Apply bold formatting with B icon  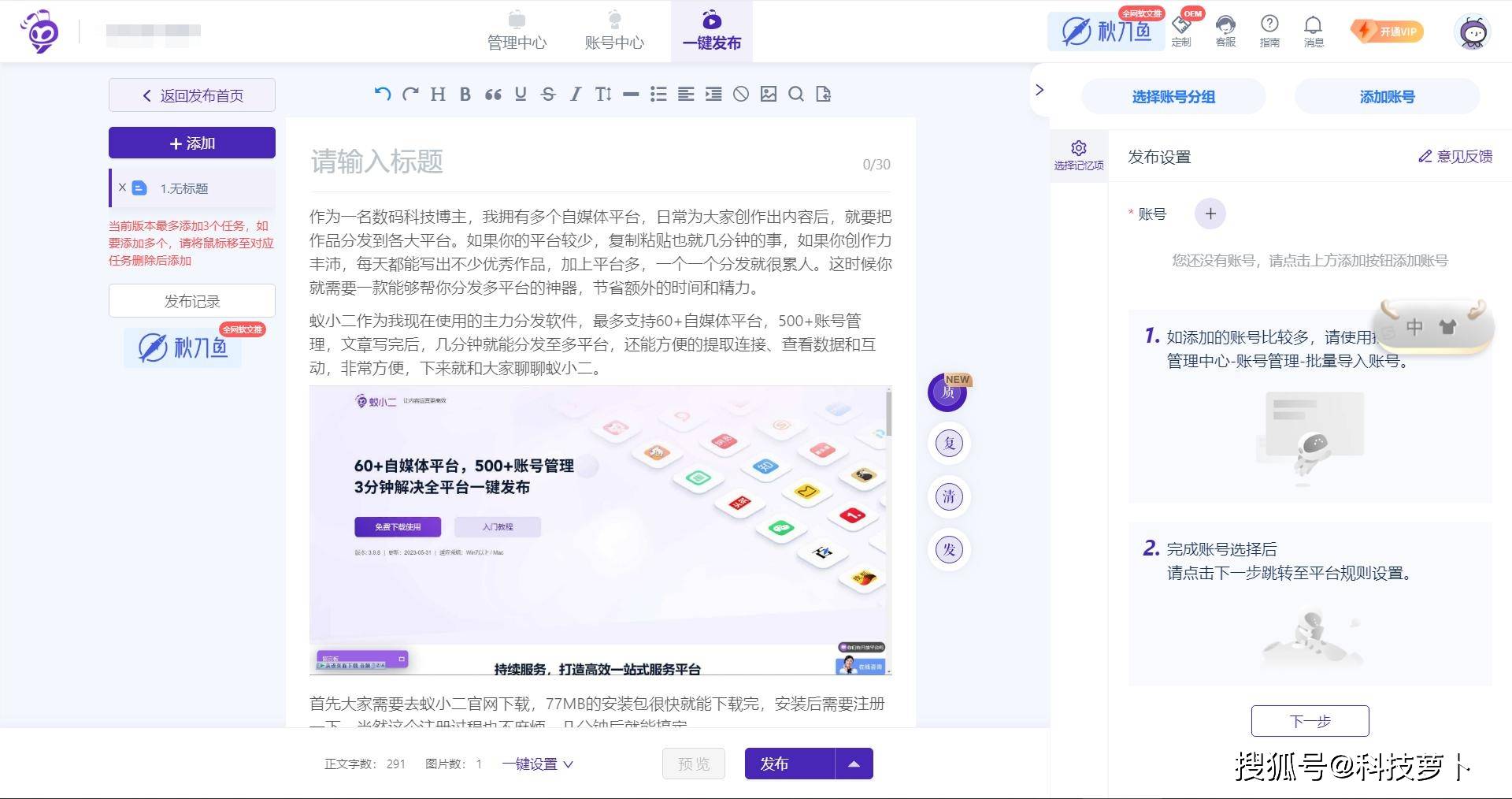pyautogui.click(x=465, y=95)
